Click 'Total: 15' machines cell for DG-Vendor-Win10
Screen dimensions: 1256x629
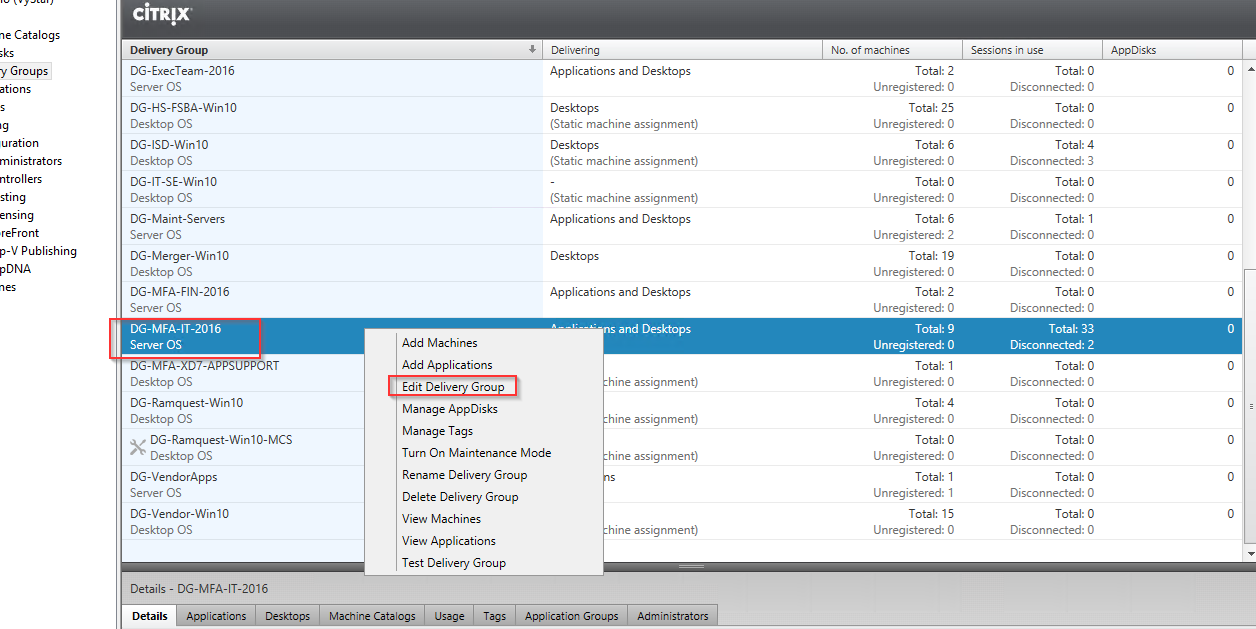click(931, 514)
